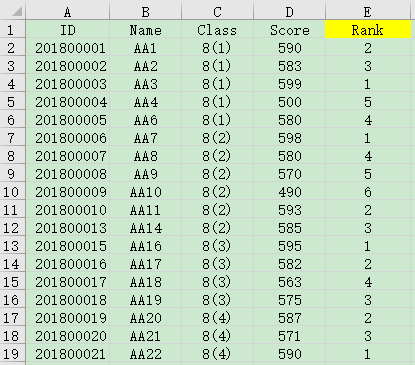The width and height of the screenshot is (415, 365).
Task: Click name cell AA18
Action: pyautogui.click(x=146, y=282)
